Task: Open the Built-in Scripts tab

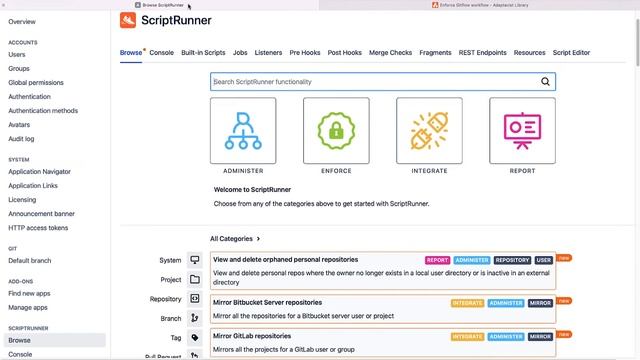Action: tap(203, 53)
